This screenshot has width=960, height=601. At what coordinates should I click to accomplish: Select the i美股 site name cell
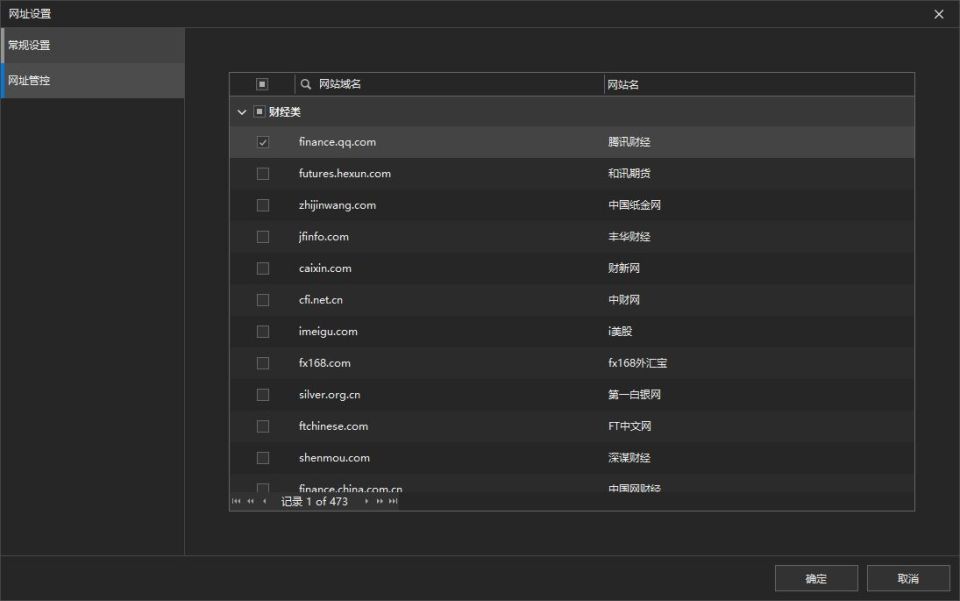[620, 332]
